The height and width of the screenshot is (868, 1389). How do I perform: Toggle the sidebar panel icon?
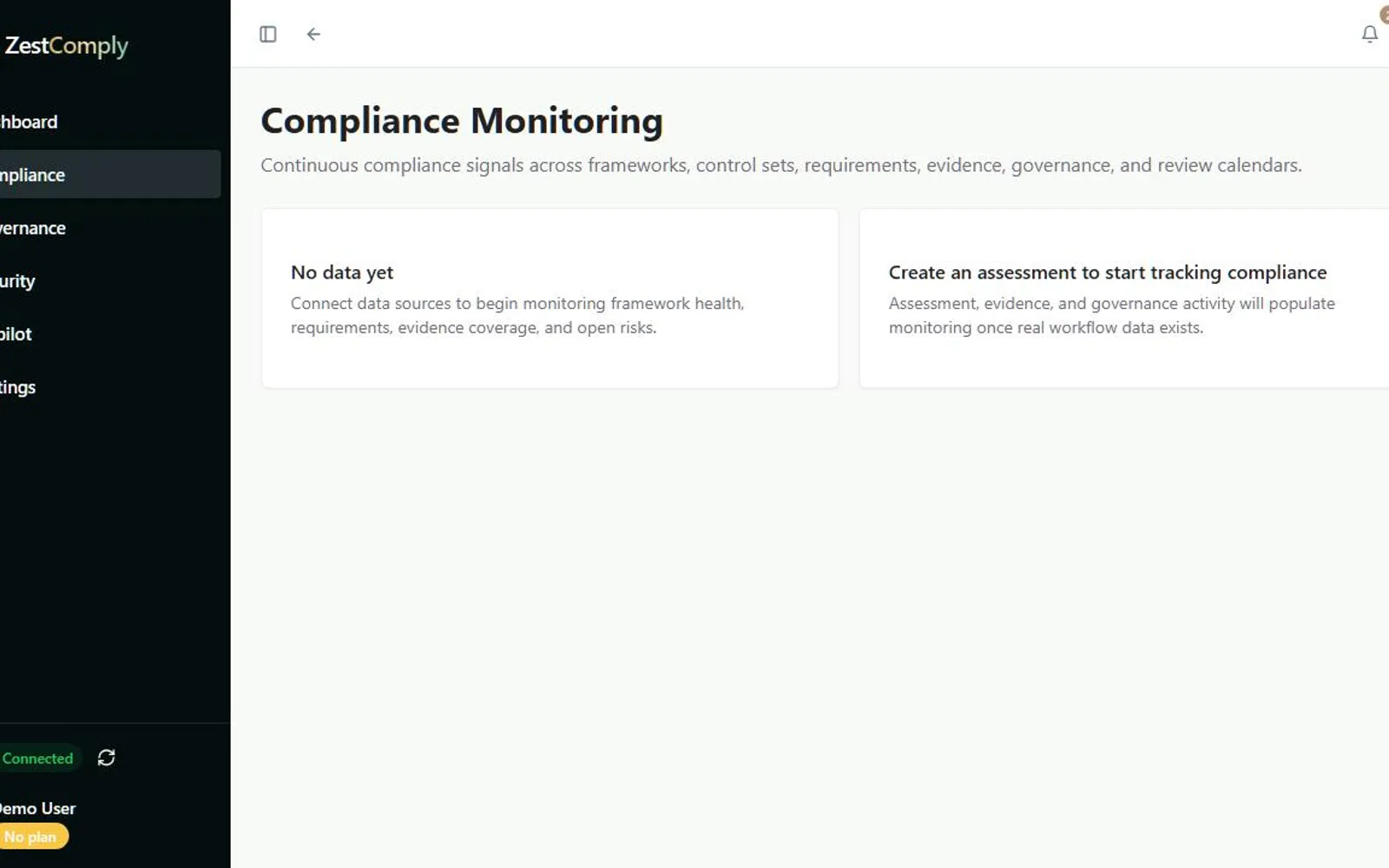267,34
